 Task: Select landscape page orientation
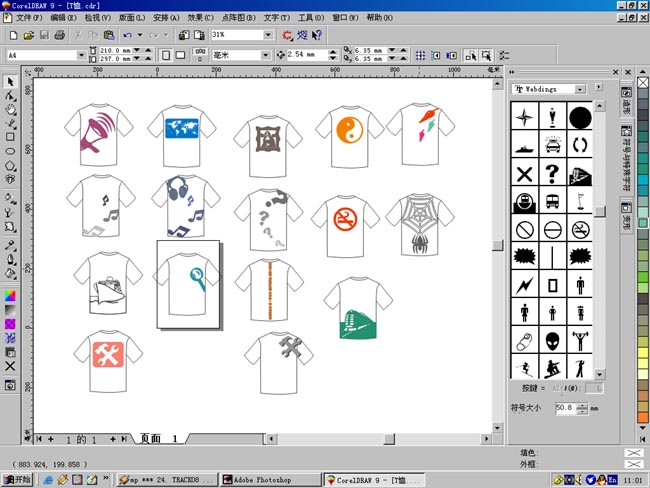tap(180, 55)
